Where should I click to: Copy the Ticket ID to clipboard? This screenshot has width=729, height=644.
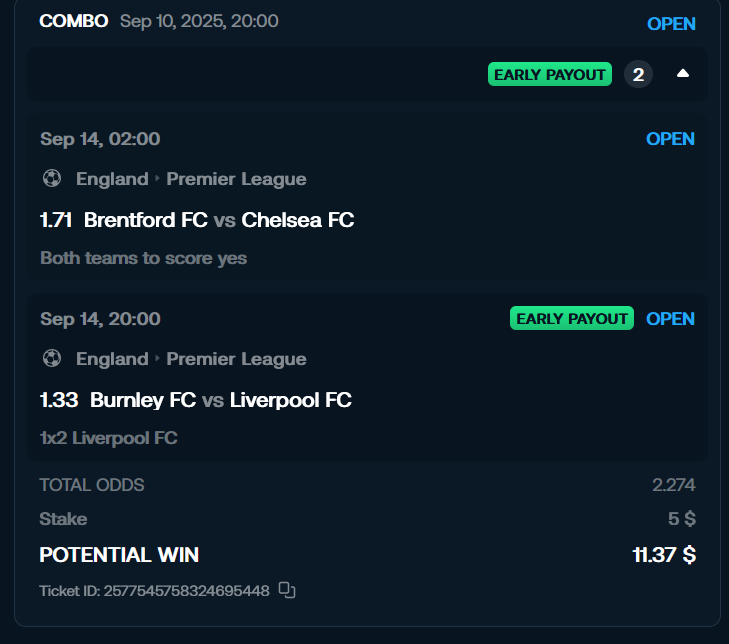pyautogui.click(x=287, y=590)
